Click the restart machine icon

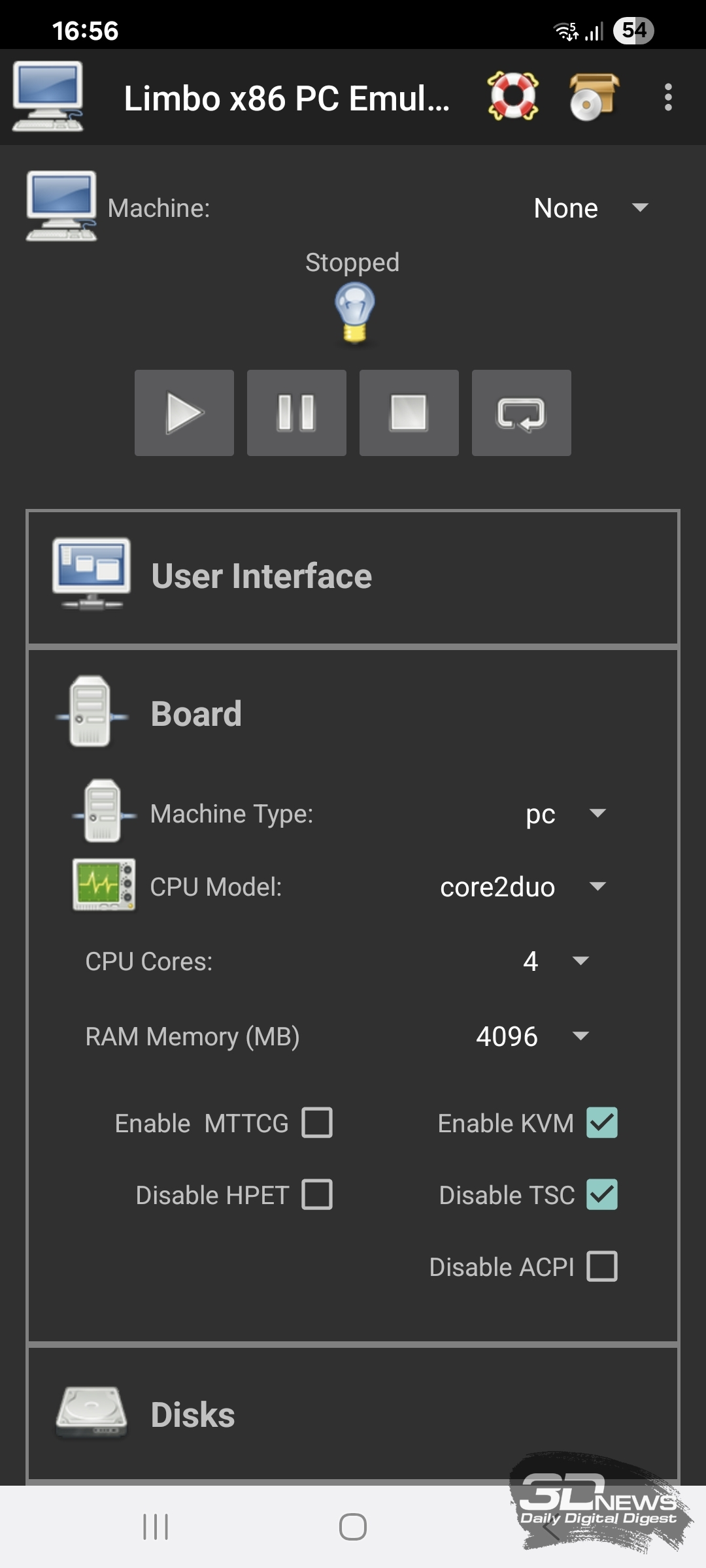(521, 413)
